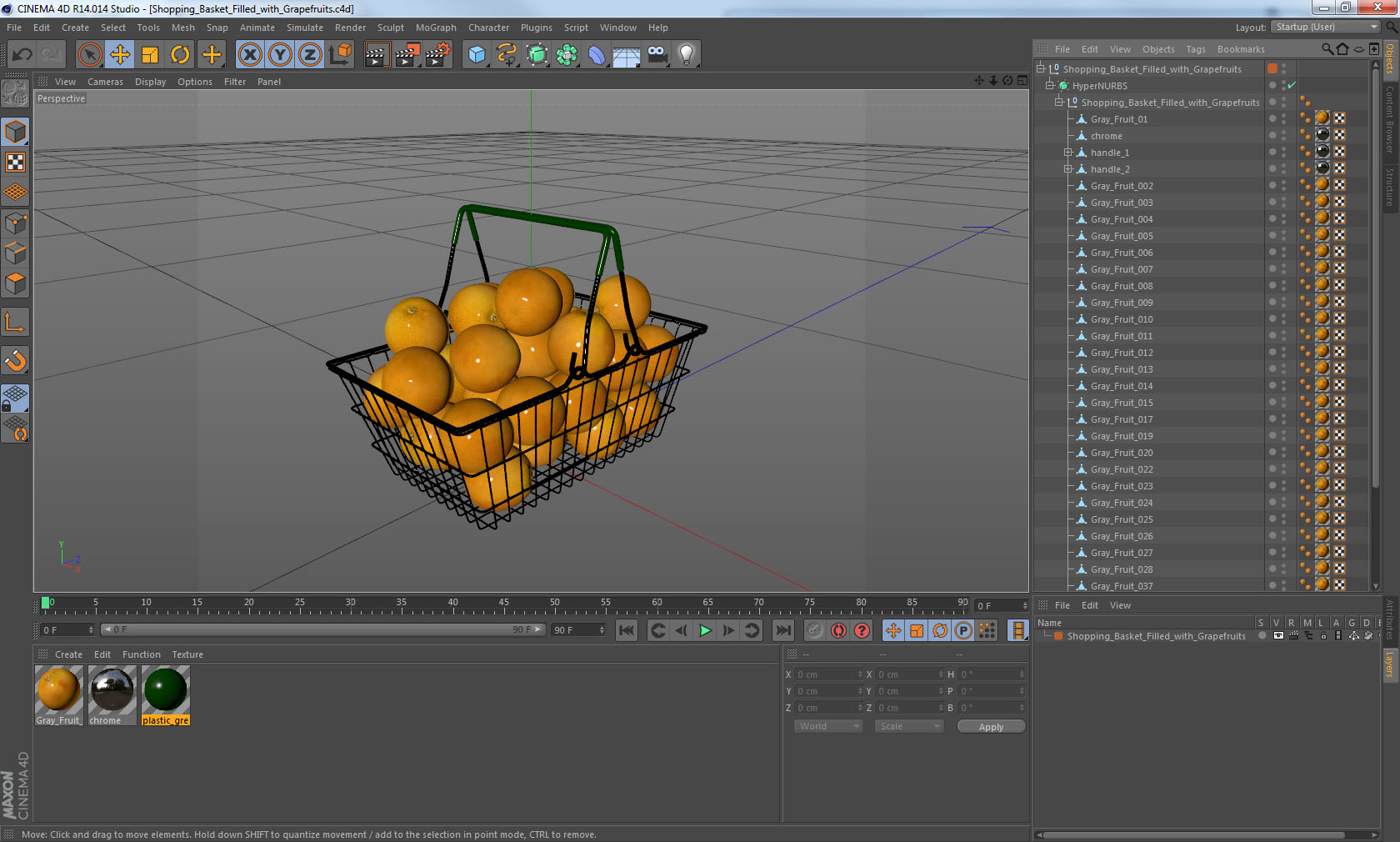The height and width of the screenshot is (842, 1400).
Task: Switch the coordinate system icon
Action: point(340,55)
